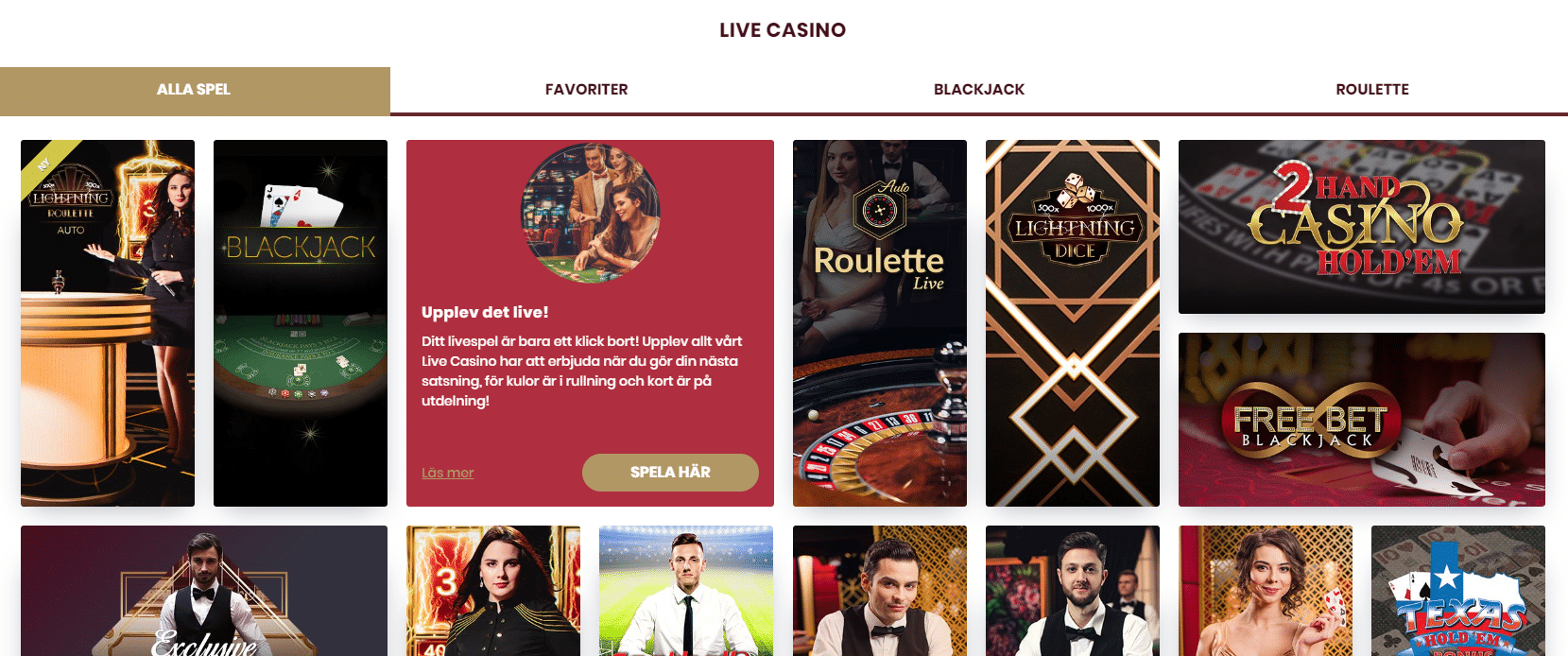Open the football studio dealer game tile

686,591
